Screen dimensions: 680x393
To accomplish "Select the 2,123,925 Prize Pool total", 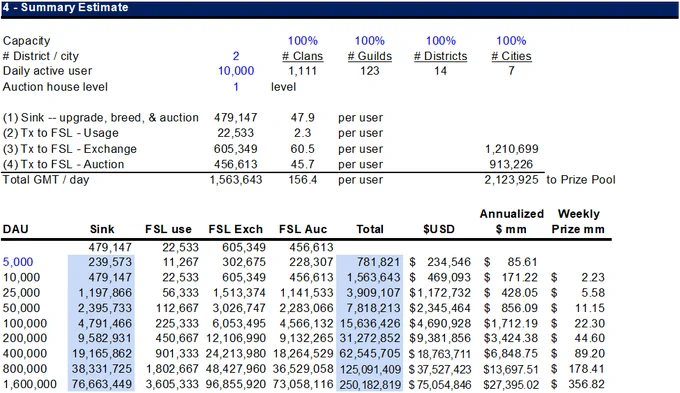I will tap(512, 180).
